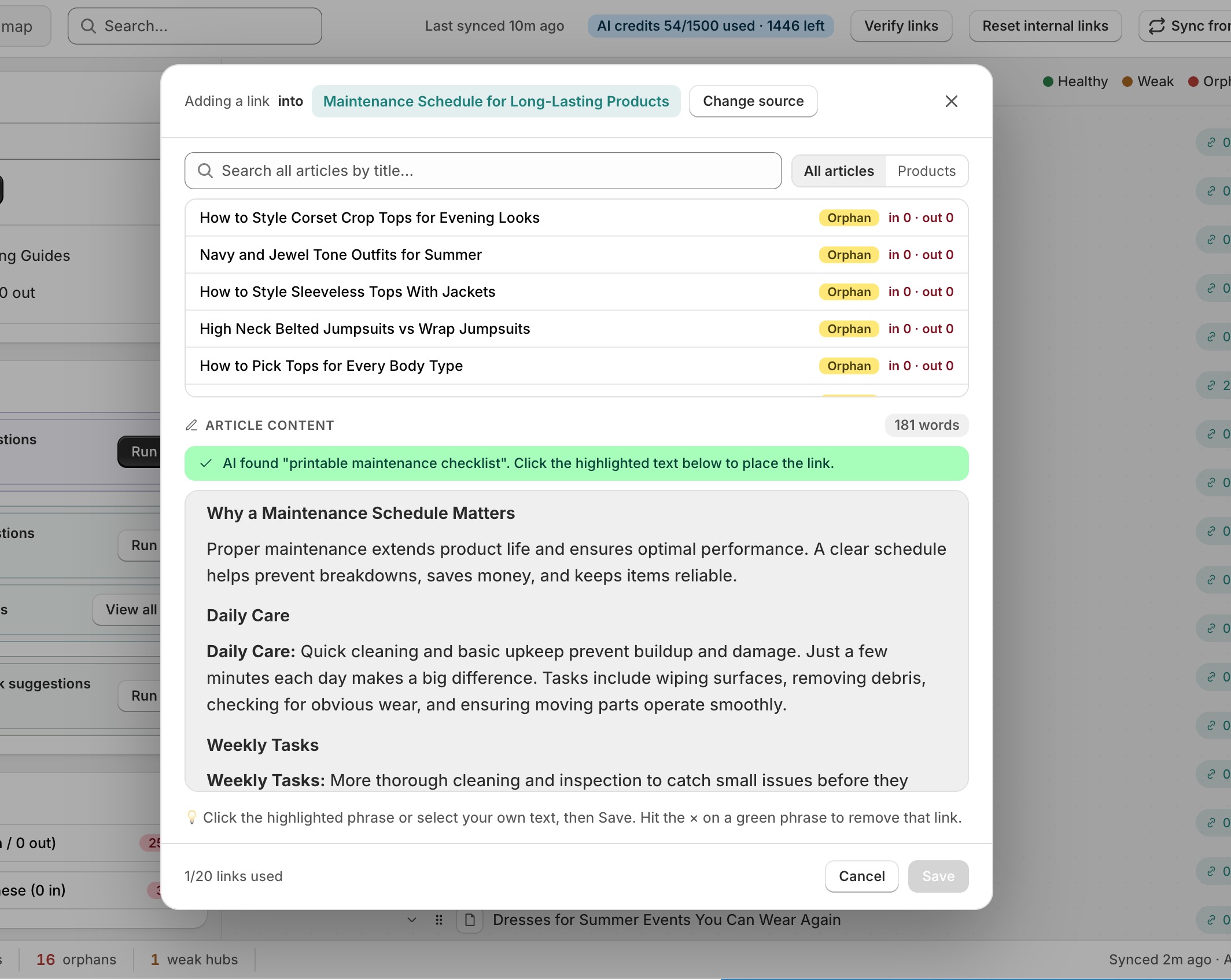Click Orphan badge on Corset Crop Tops row
The height and width of the screenshot is (980, 1231).
click(x=849, y=218)
